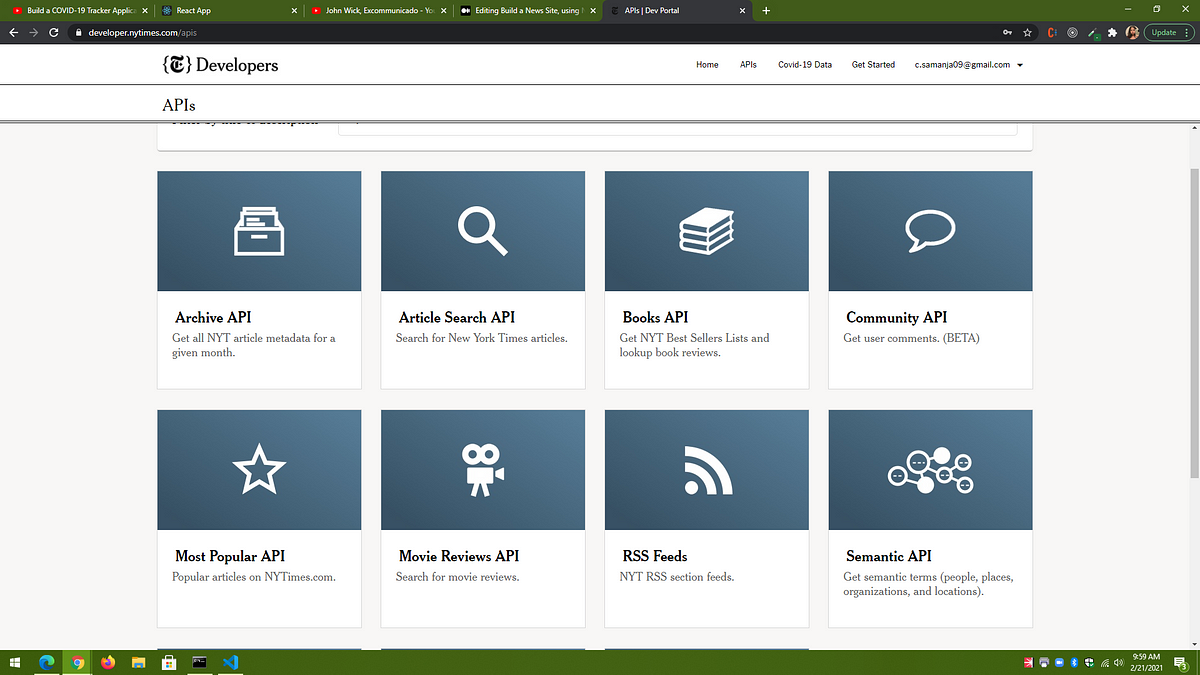Click 'Get user comments. (BETA)' text
The image size is (1200, 675).
click(911, 338)
